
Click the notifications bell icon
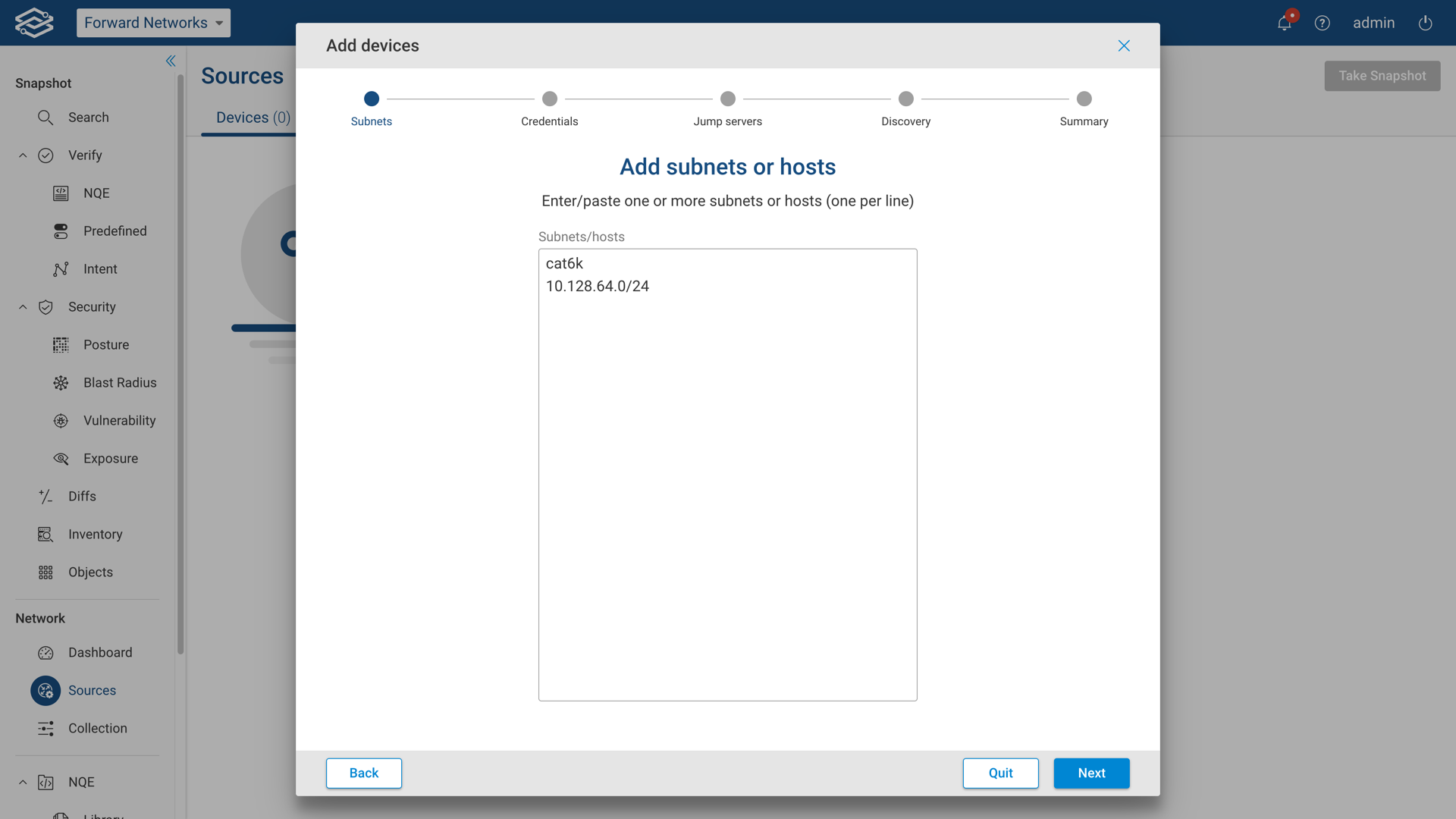1284,23
